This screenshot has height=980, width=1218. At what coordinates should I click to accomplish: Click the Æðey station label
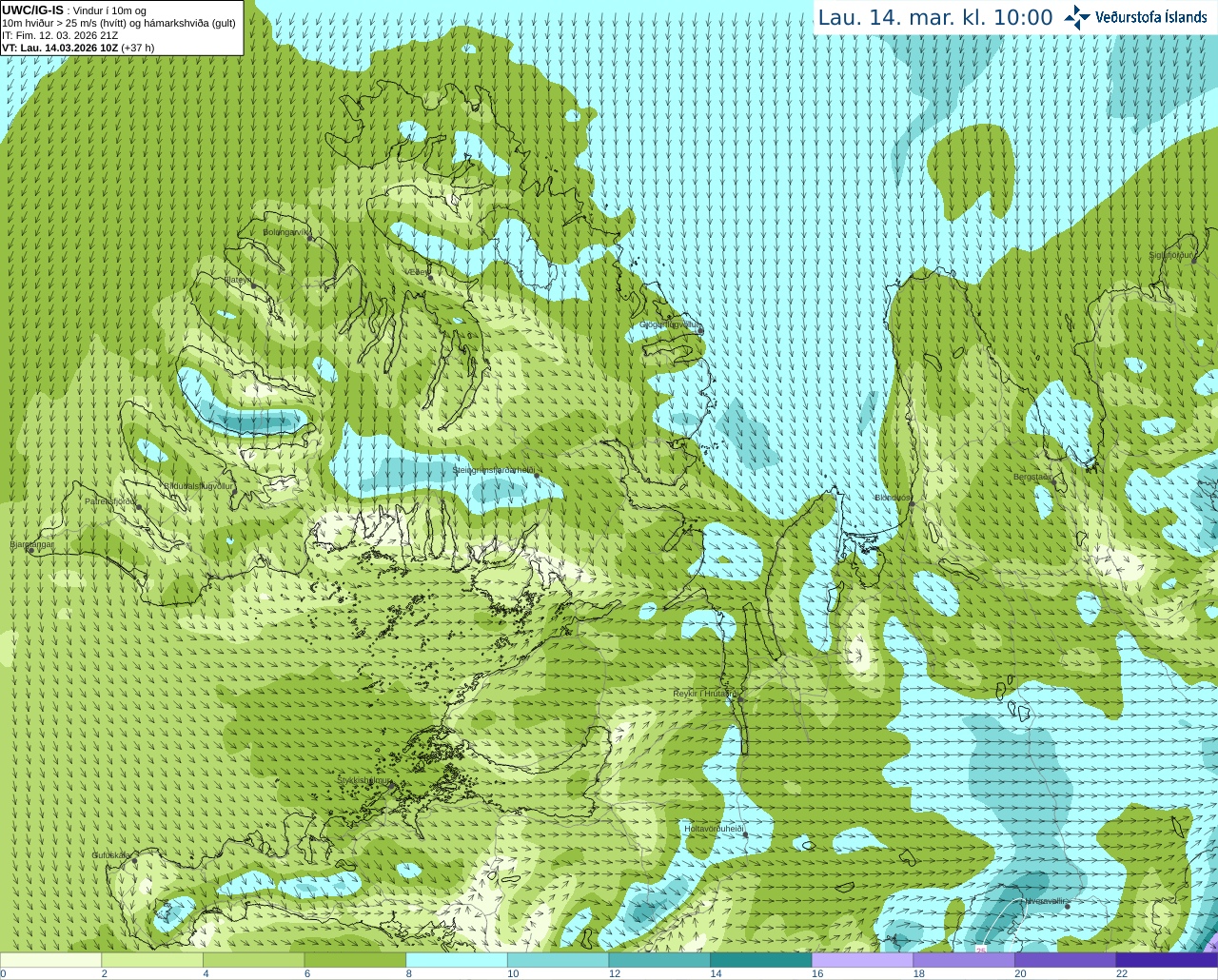point(416,272)
